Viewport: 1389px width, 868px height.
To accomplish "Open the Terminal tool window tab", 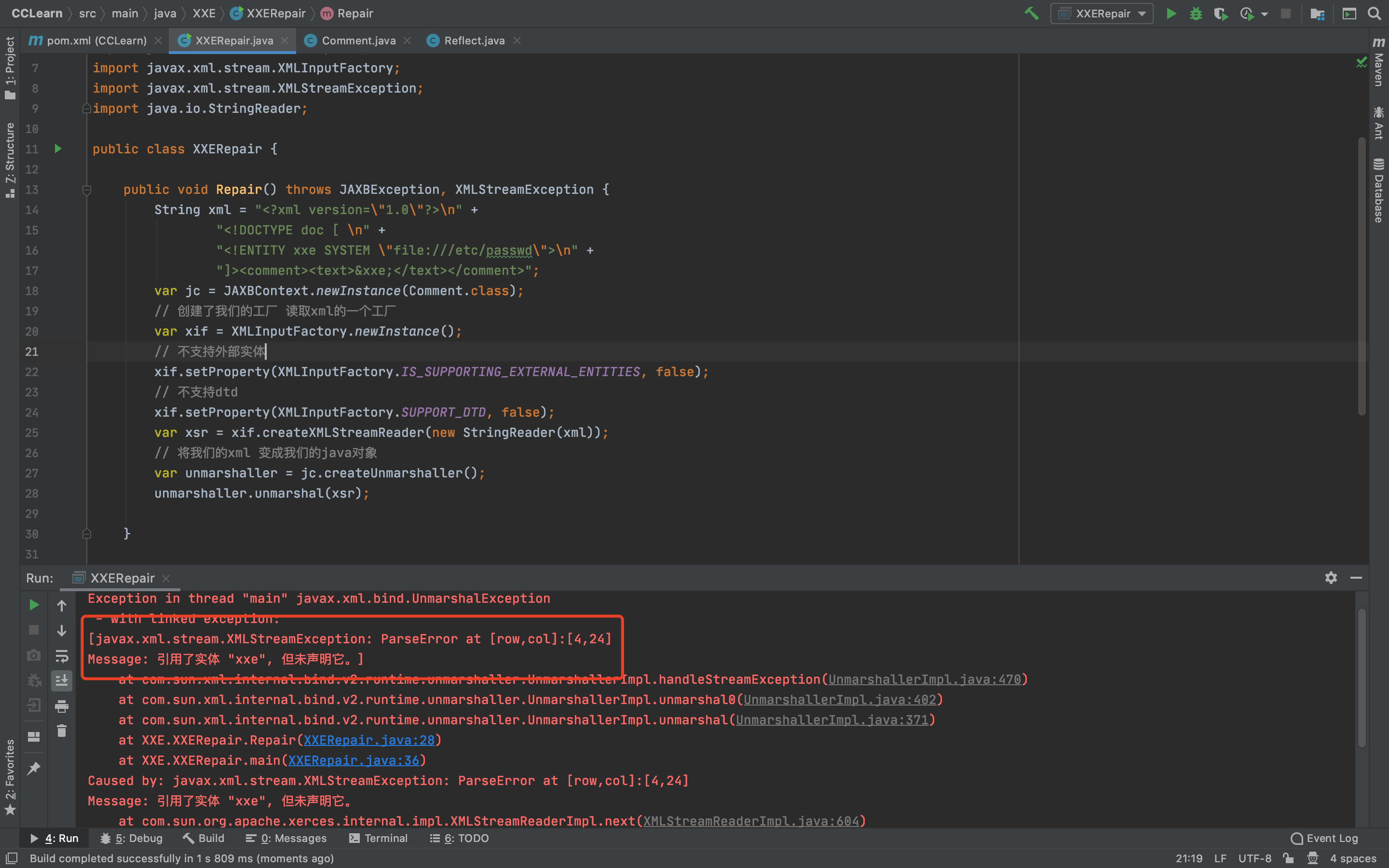I will [x=379, y=838].
